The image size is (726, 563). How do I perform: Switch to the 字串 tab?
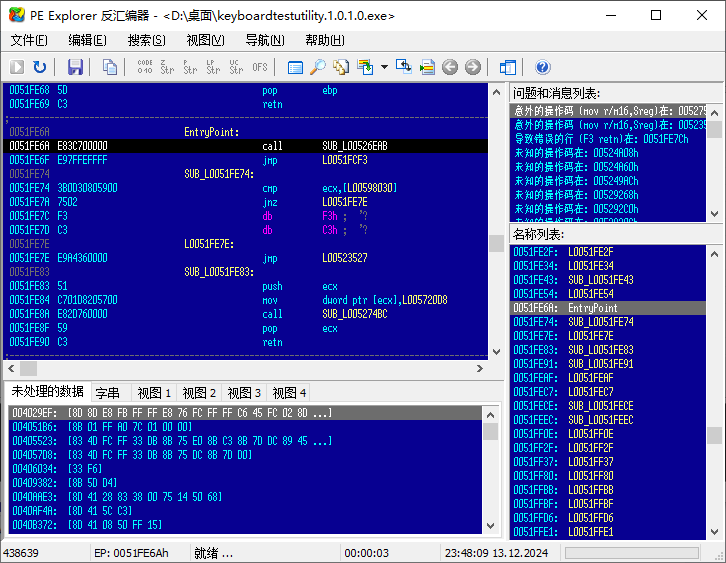point(108,393)
